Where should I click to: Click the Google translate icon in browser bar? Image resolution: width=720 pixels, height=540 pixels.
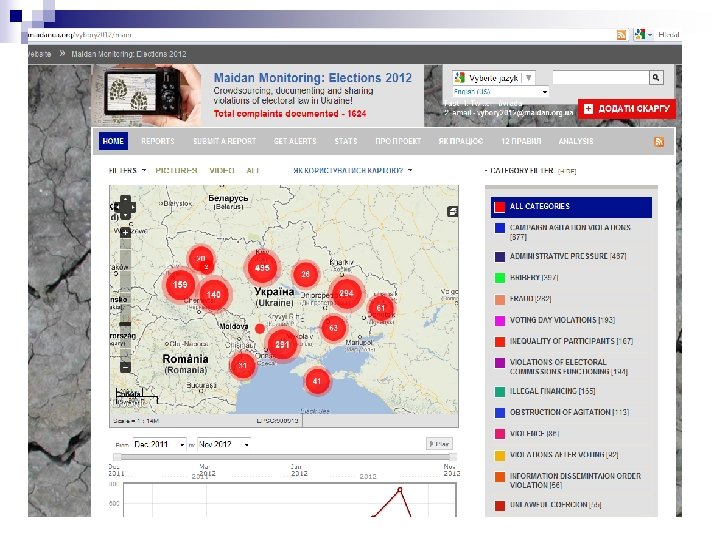coord(640,34)
